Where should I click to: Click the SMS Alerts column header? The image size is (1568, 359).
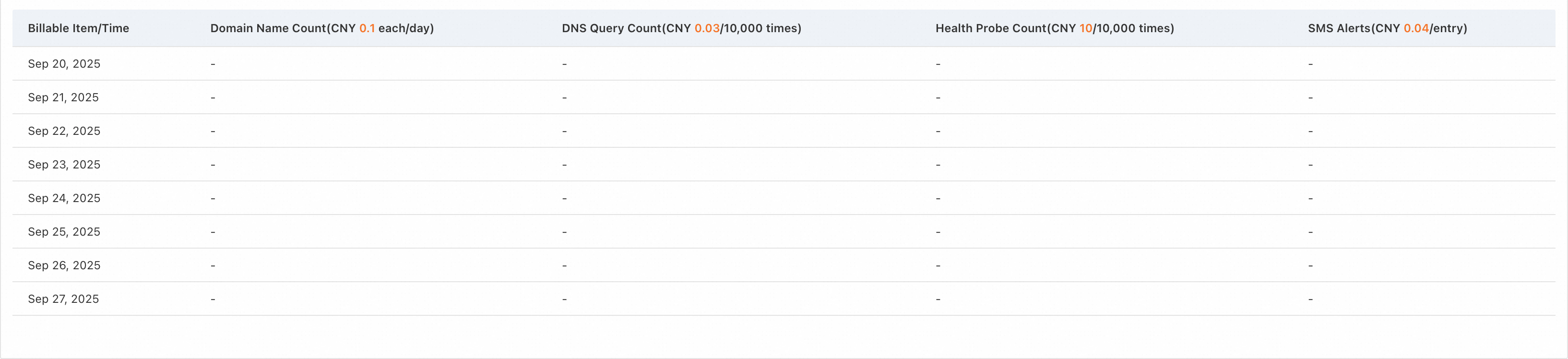click(1387, 28)
